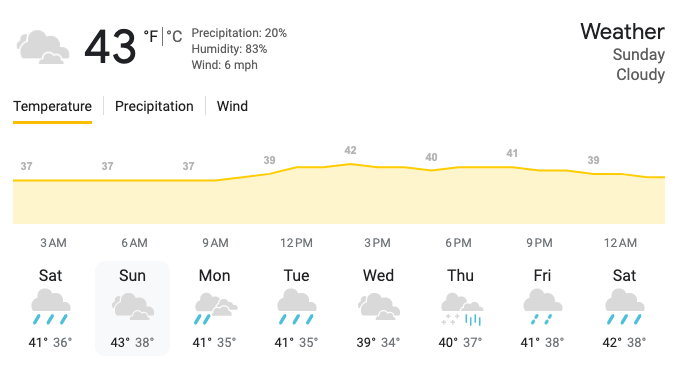Click the Thu day label
Image resolution: width=679 pixels, height=366 pixels.
coord(460,275)
